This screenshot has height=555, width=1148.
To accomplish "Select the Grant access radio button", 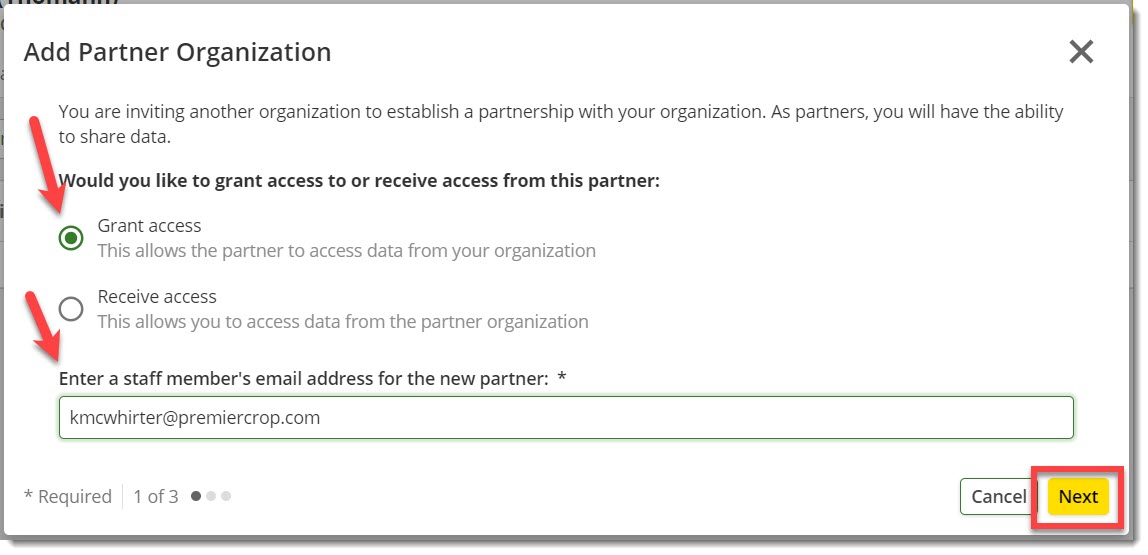I will point(71,238).
